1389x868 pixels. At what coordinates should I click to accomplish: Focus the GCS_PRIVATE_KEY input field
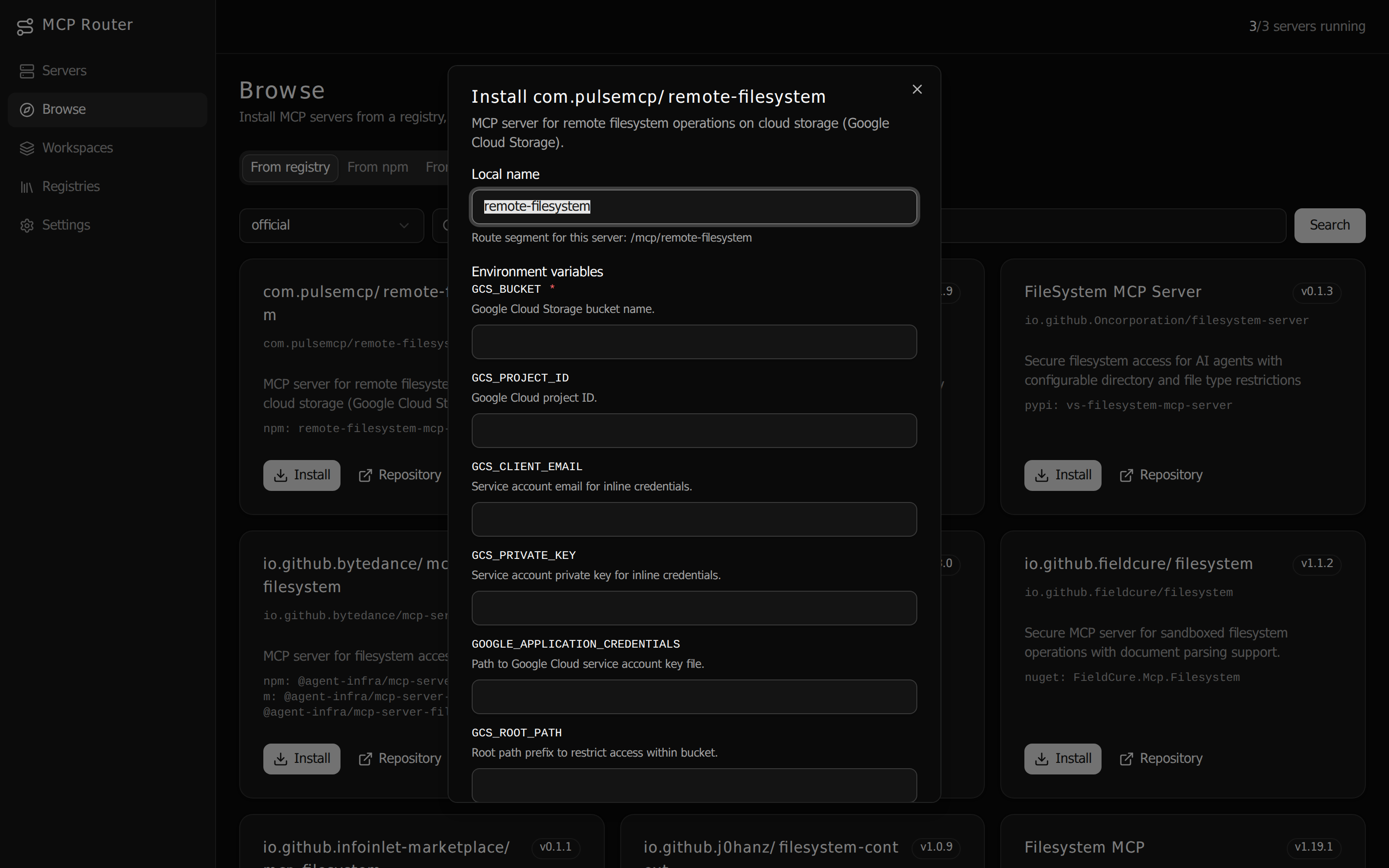694,608
